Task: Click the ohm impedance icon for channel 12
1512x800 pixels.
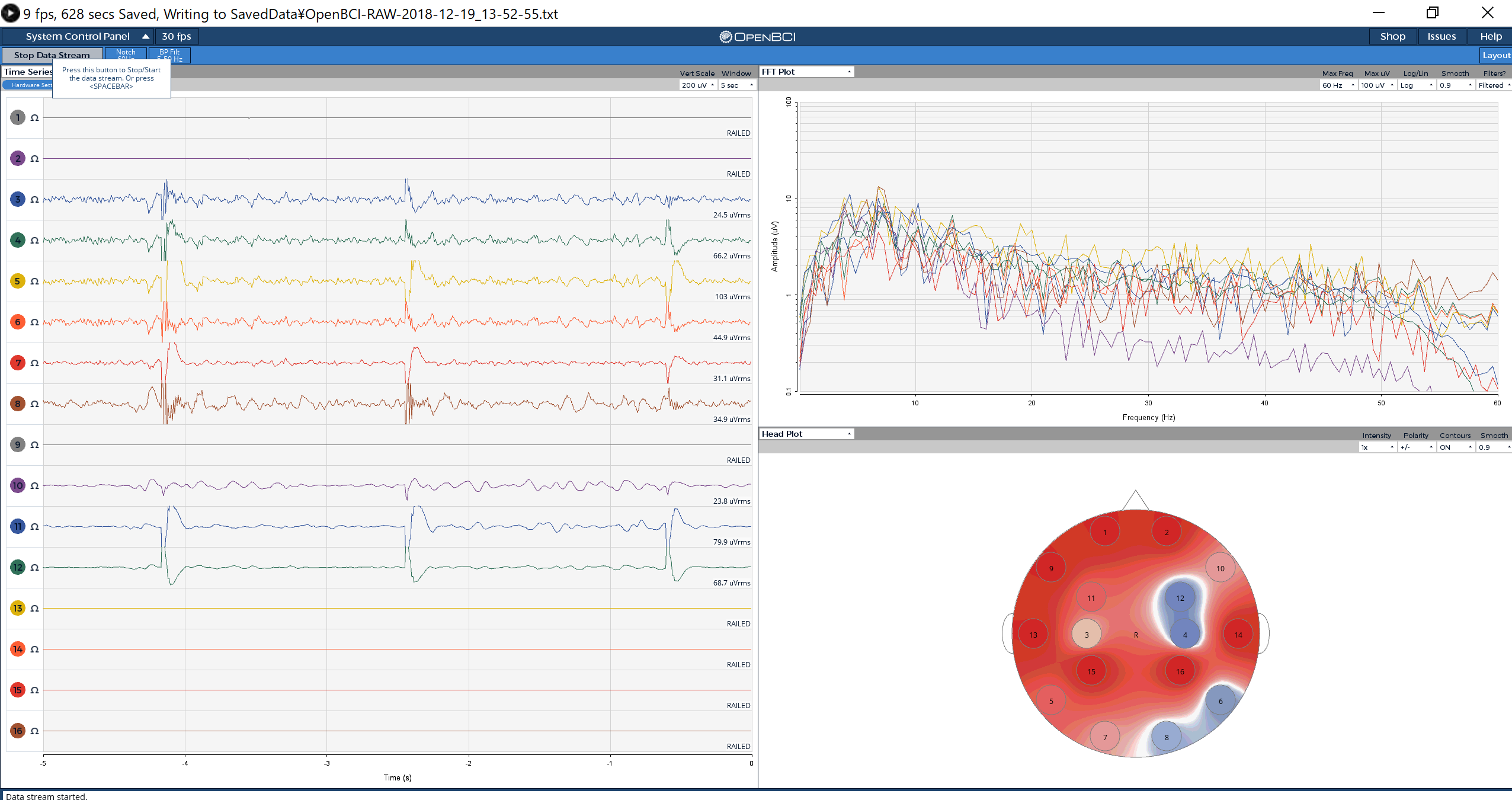Action: coord(34,568)
